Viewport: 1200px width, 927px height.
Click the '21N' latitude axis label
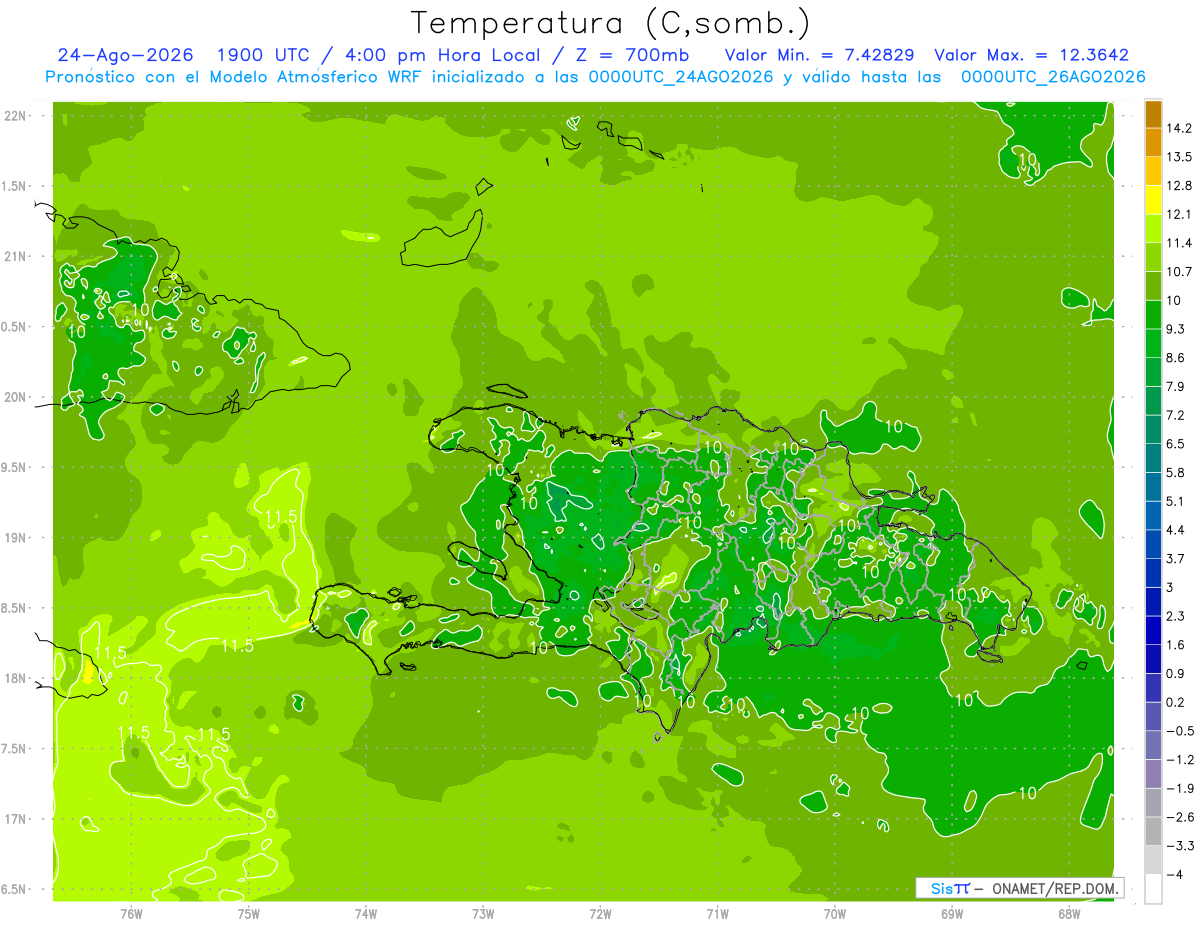click(14, 257)
